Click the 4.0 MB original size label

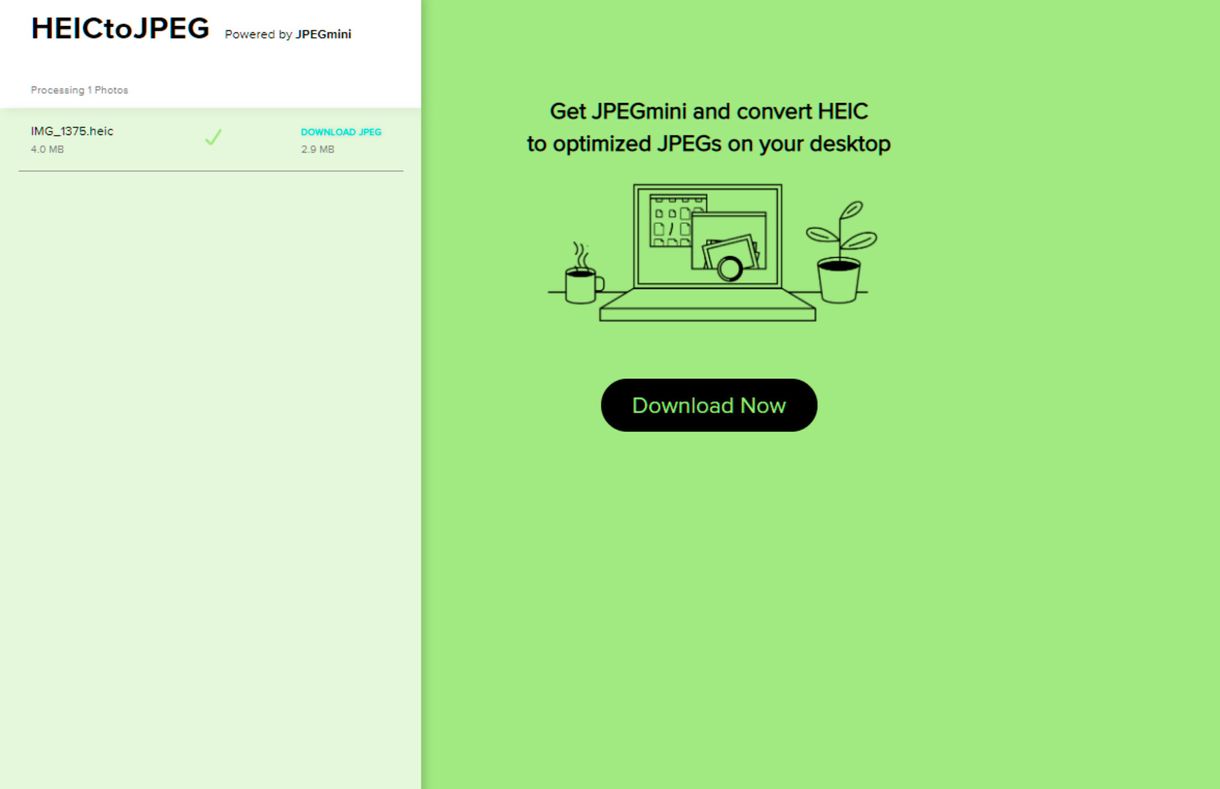click(x=46, y=149)
